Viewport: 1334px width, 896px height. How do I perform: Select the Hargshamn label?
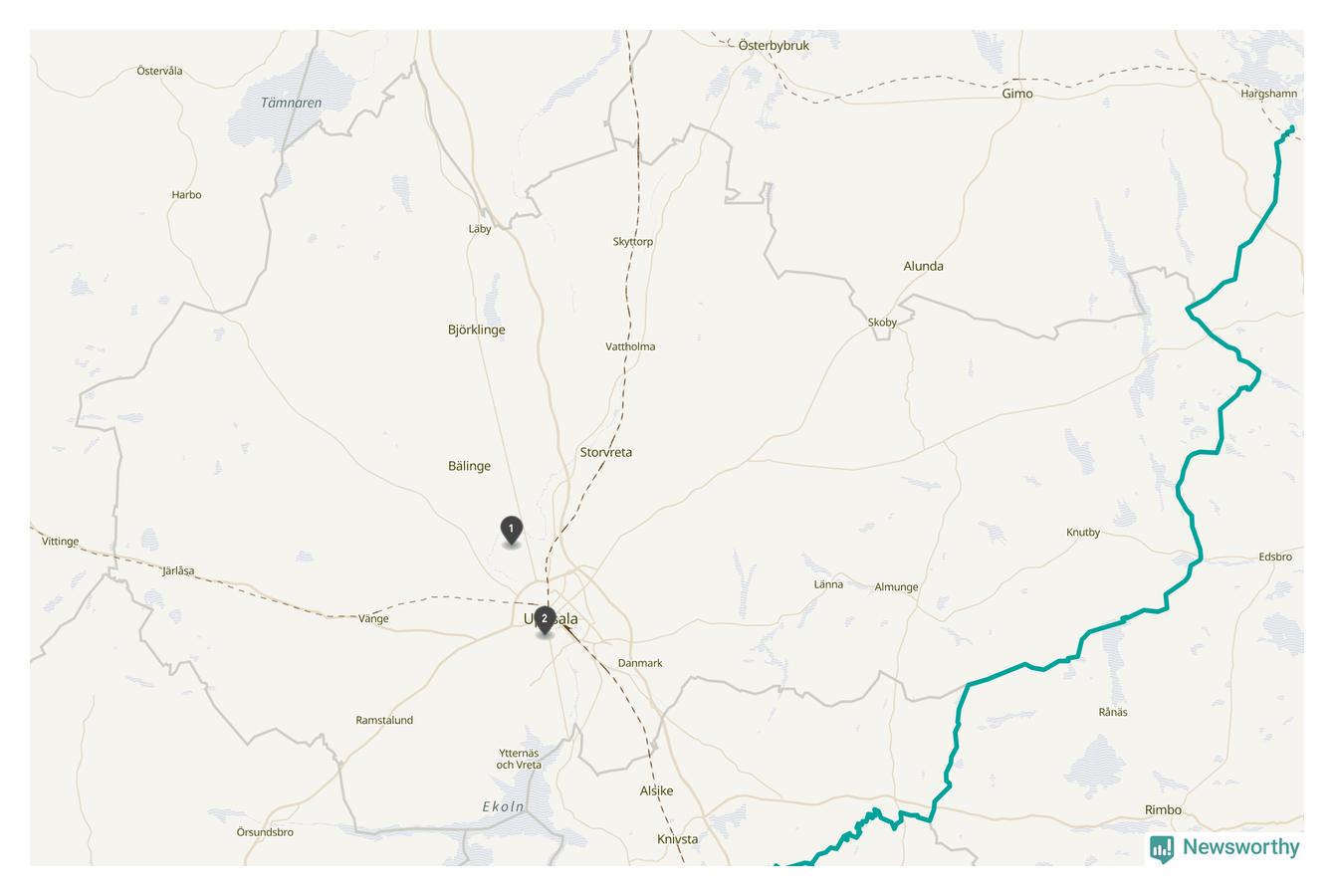[1269, 94]
